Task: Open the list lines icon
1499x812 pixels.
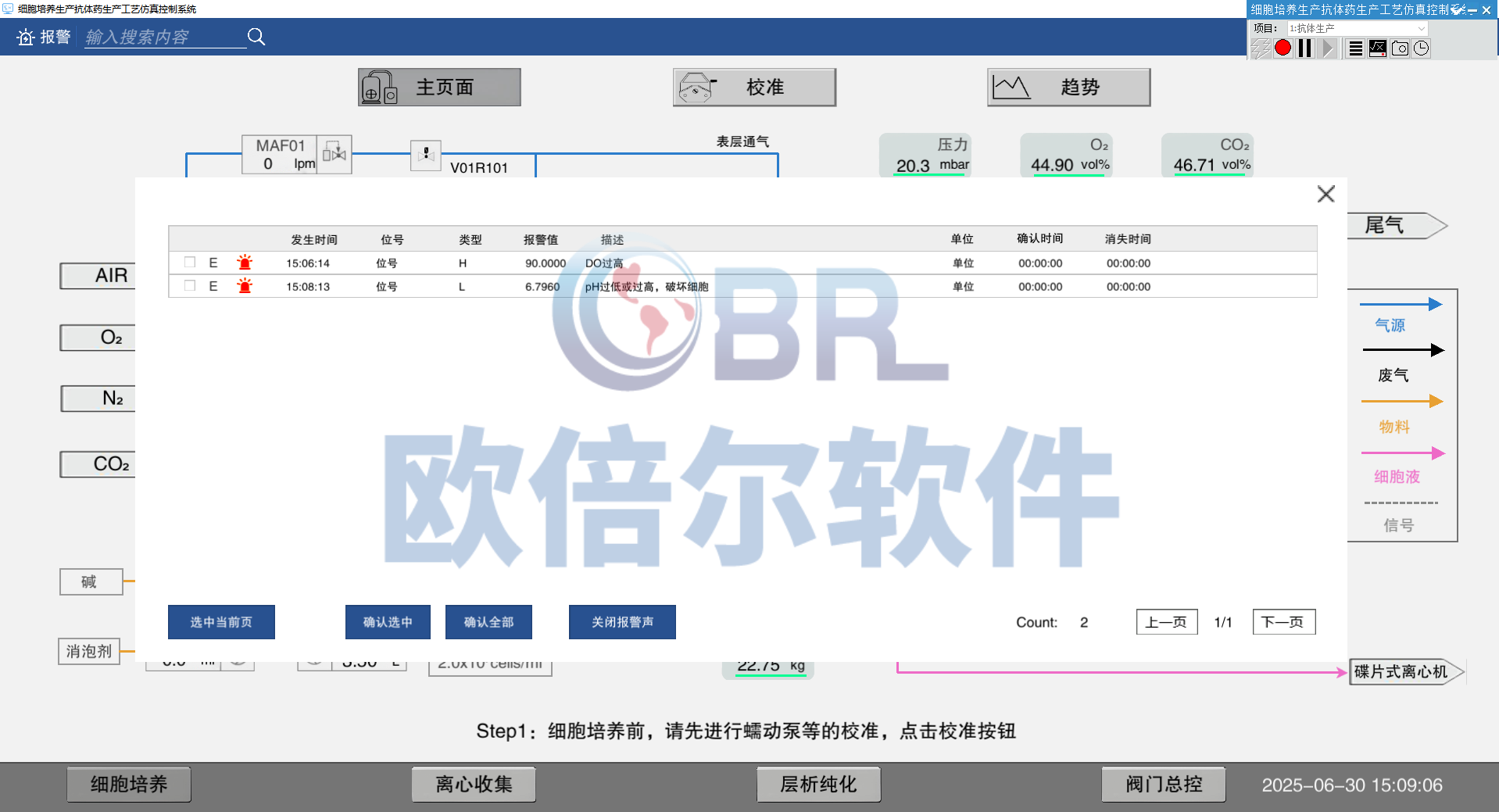Action: point(1356,48)
